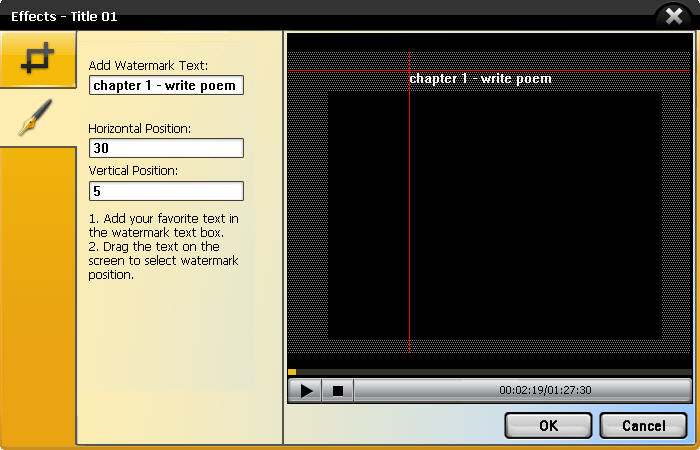Screen dimensions: 700x450
Task: Click the watermark instructions text
Action: coord(163,246)
